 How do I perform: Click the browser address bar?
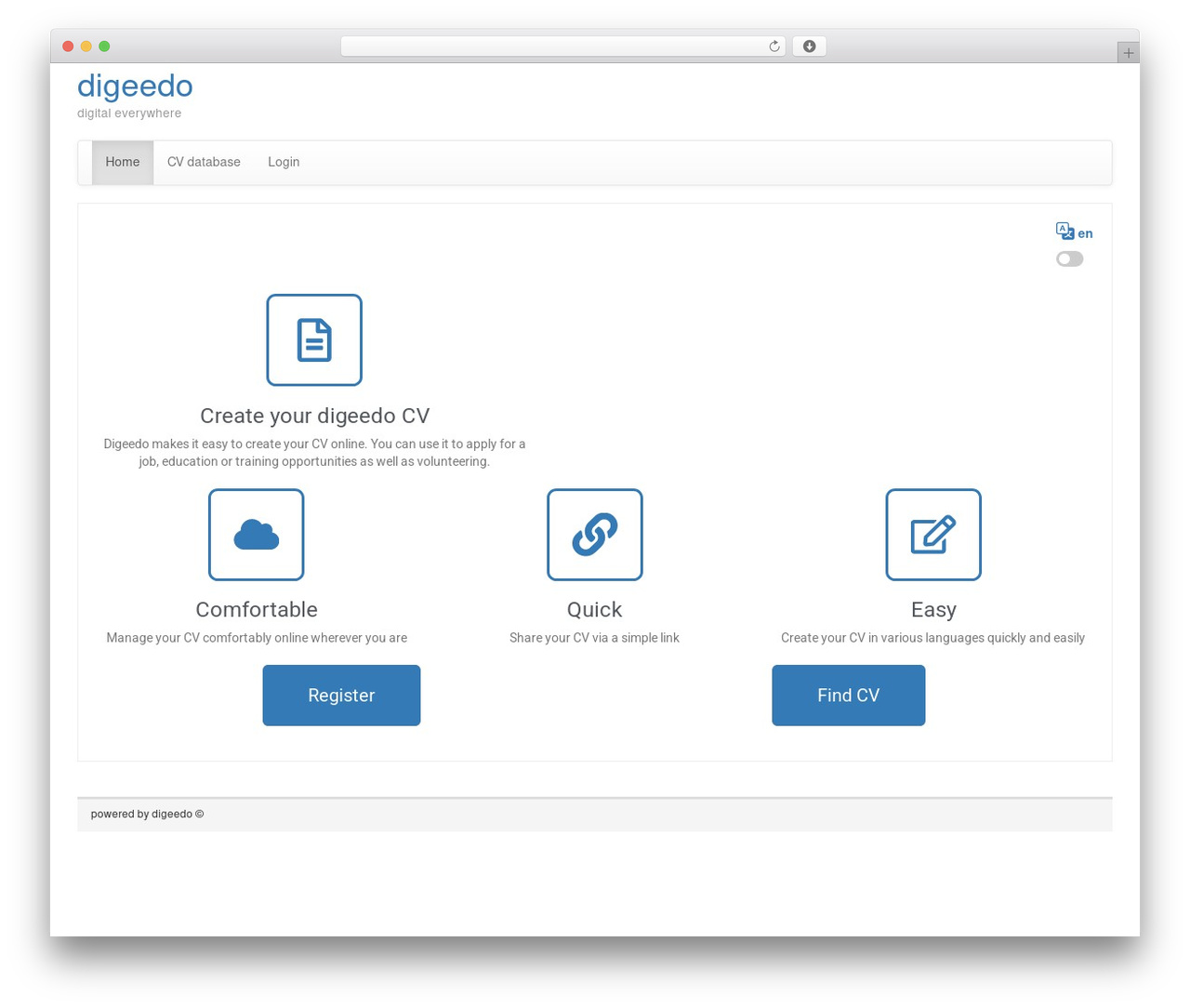(x=562, y=46)
